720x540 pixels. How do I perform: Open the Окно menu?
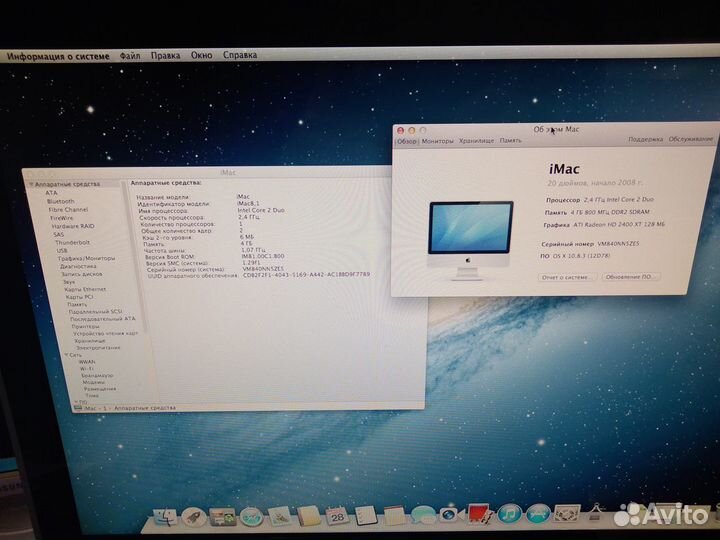click(x=202, y=55)
